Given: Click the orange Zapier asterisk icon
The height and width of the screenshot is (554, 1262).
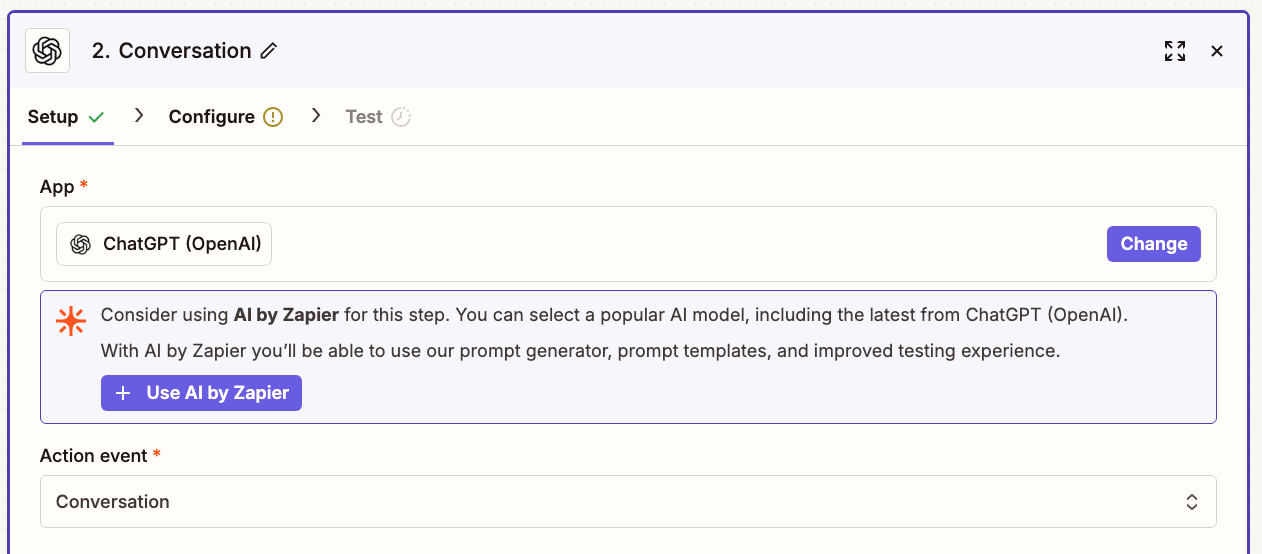Looking at the screenshot, I should 71,321.
